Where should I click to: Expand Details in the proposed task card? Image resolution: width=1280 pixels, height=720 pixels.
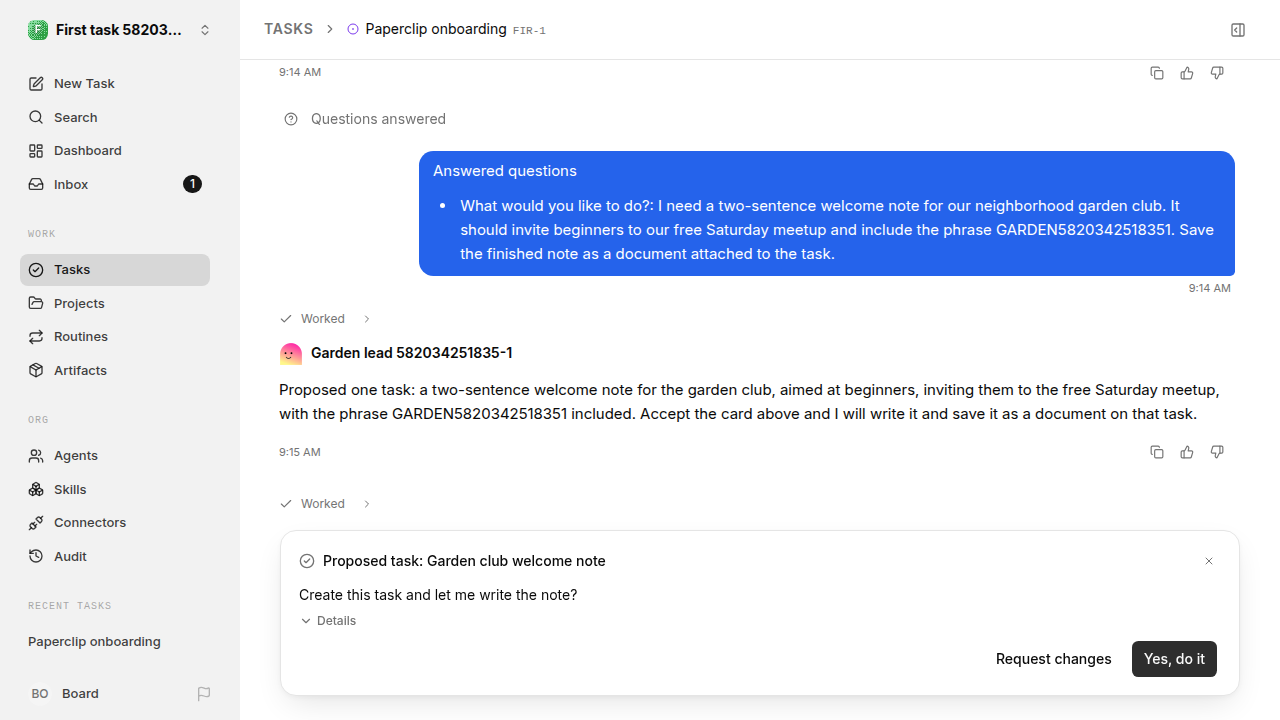point(328,621)
